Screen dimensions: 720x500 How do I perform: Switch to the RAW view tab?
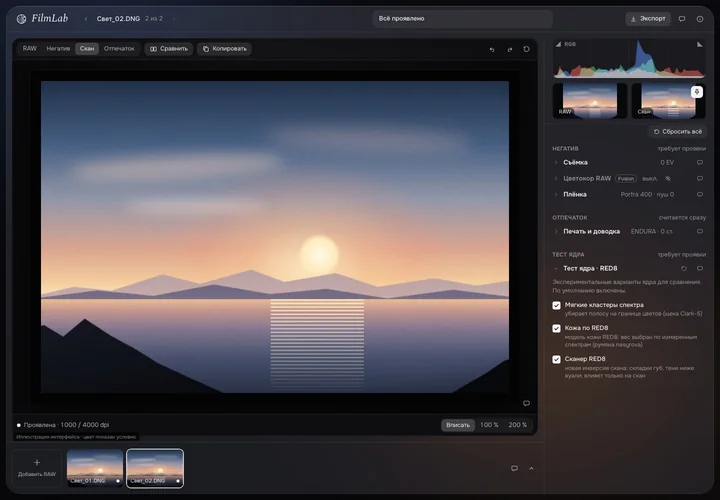(x=30, y=49)
